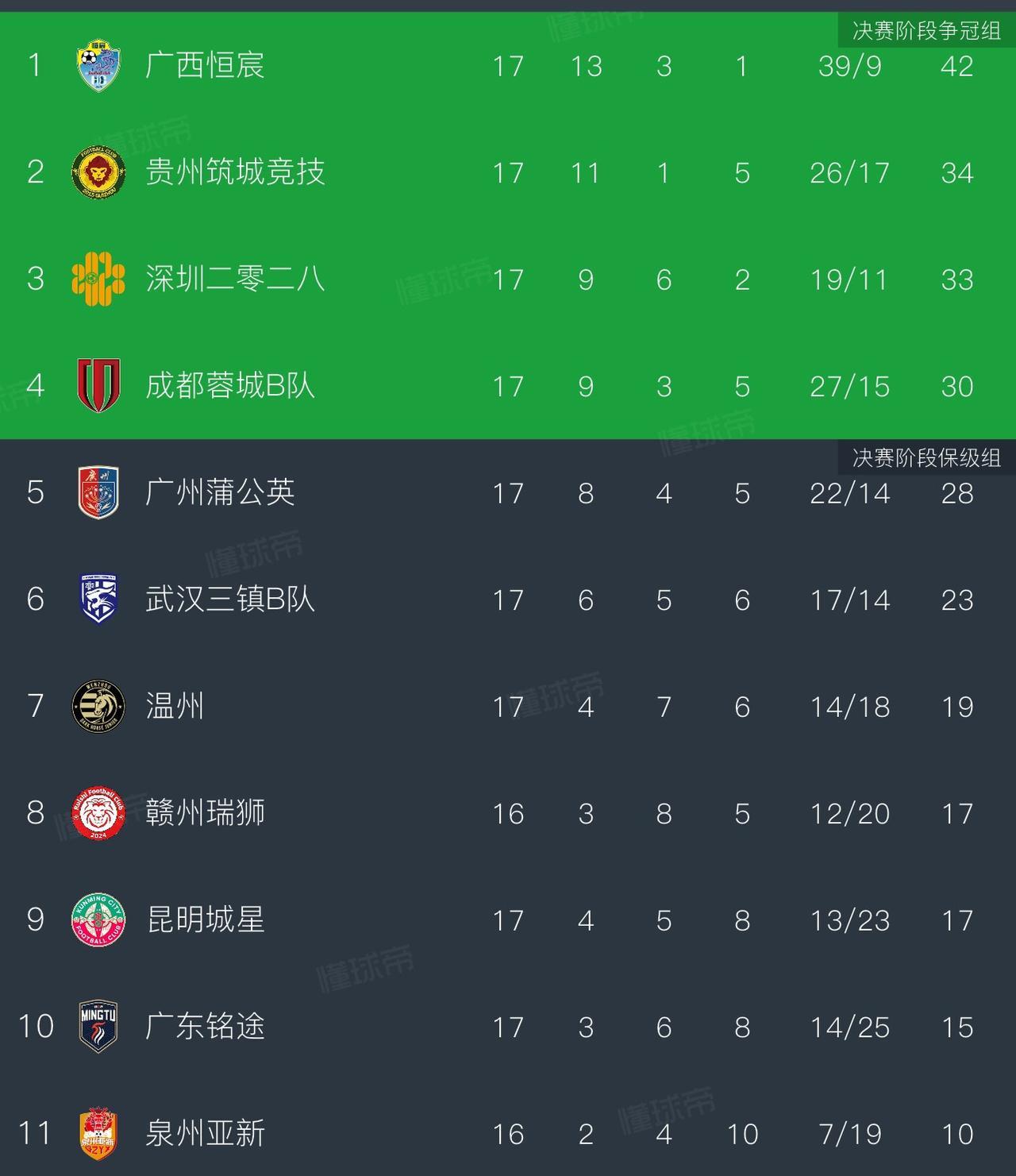Open the 武汉三镇B队 blue crest

click(x=98, y=600)
